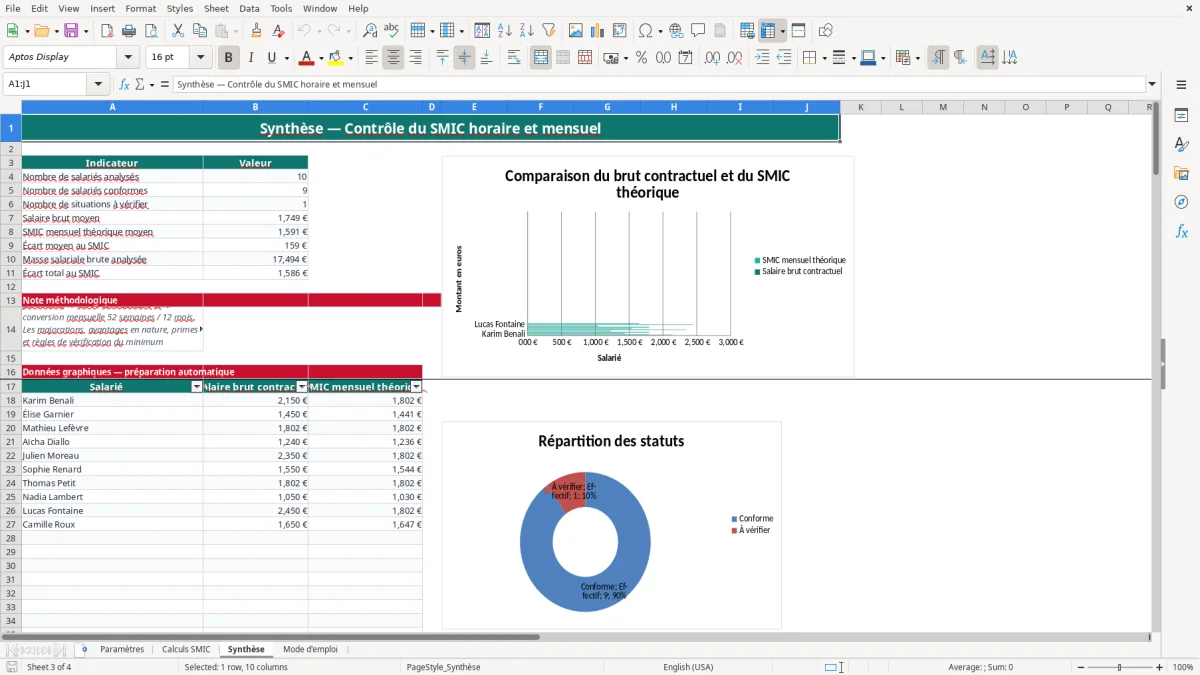Open the Sidebar Navigator compass icon
This screenshot has width=1200, height=675.
click(1181, 202)
